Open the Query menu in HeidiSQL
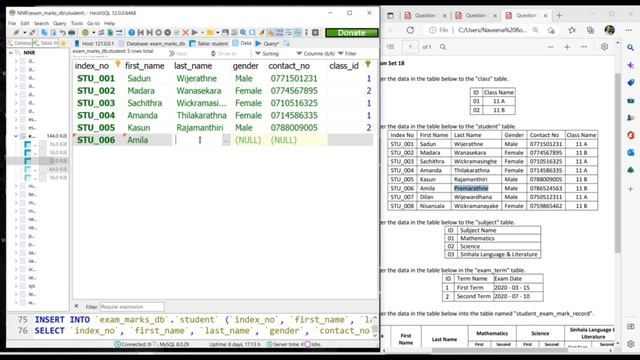Image resolution: width=640 pixels, height=360 pixels. [60, 23]
